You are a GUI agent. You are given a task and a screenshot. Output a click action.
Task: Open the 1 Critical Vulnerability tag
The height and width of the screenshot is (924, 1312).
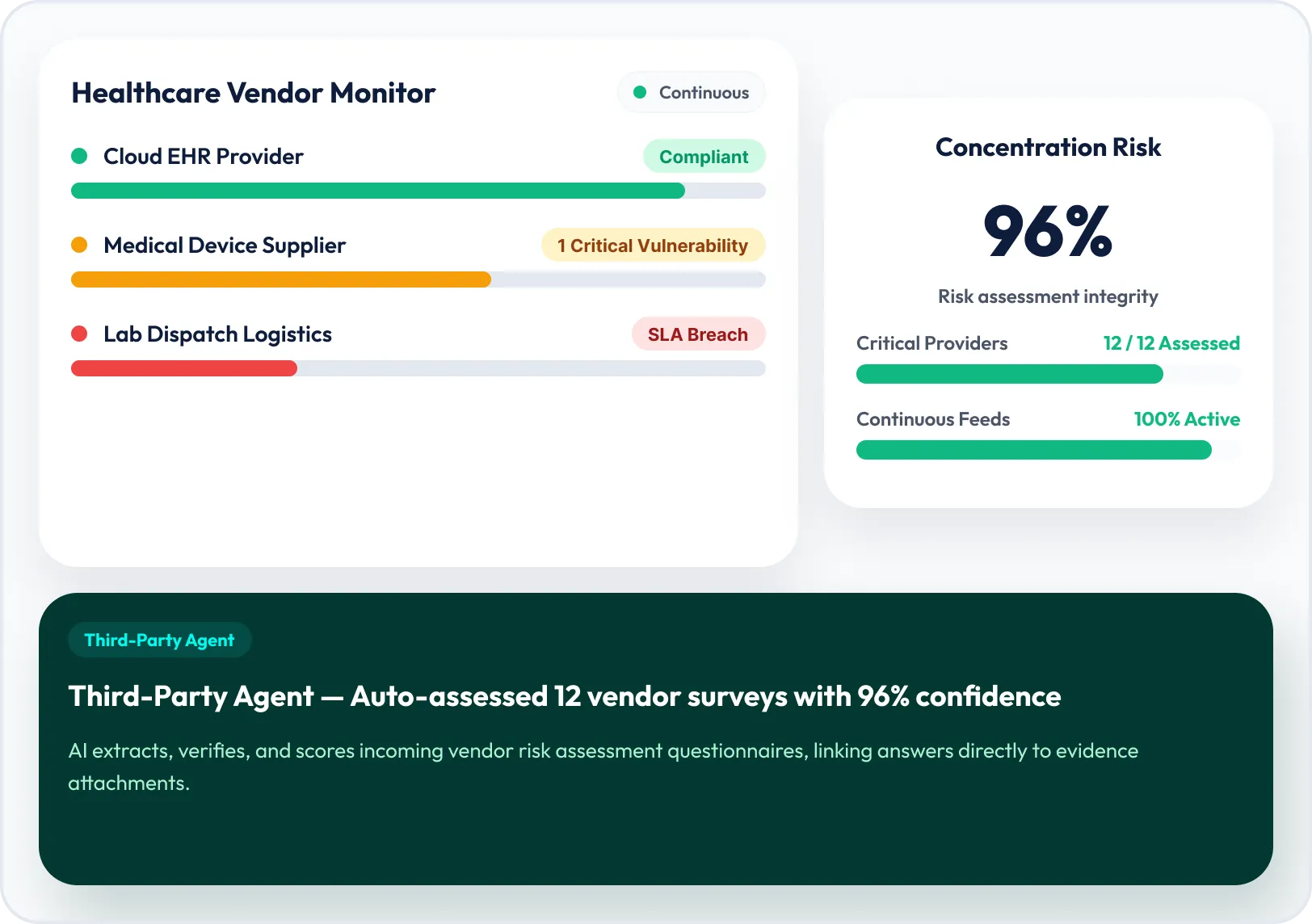[653, 245]
